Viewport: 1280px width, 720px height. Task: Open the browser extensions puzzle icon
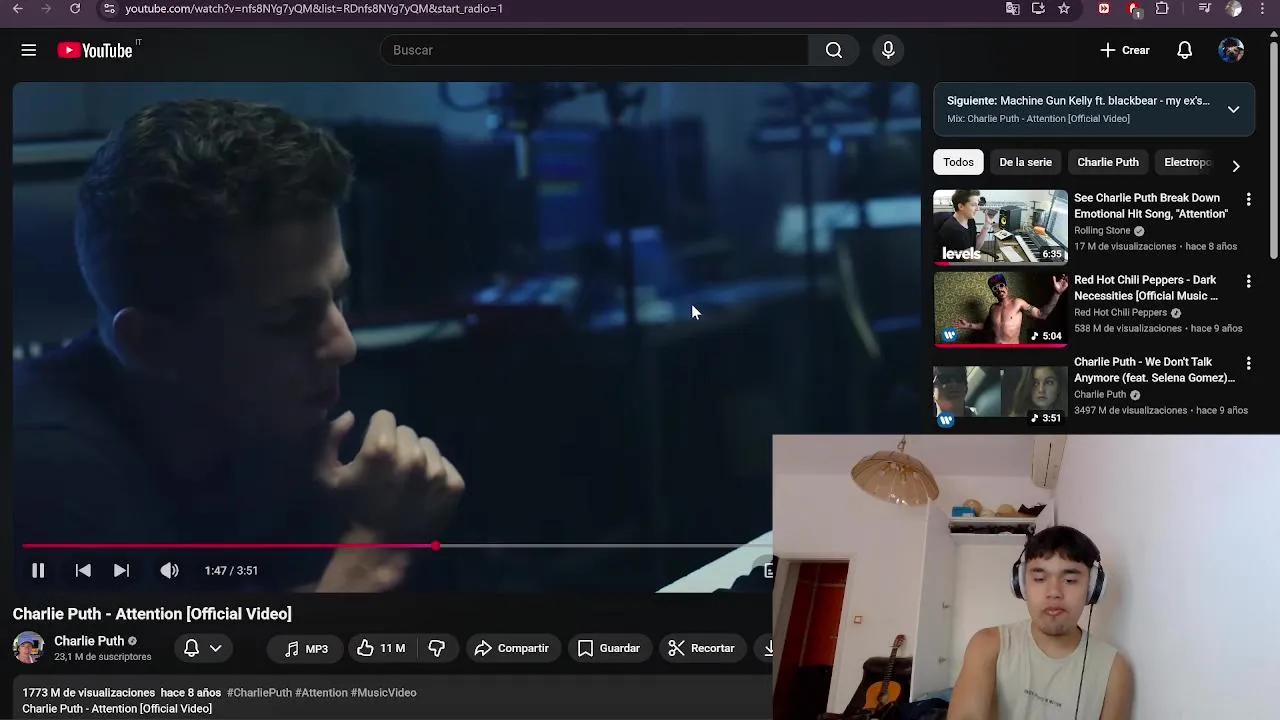(1162, 8)
